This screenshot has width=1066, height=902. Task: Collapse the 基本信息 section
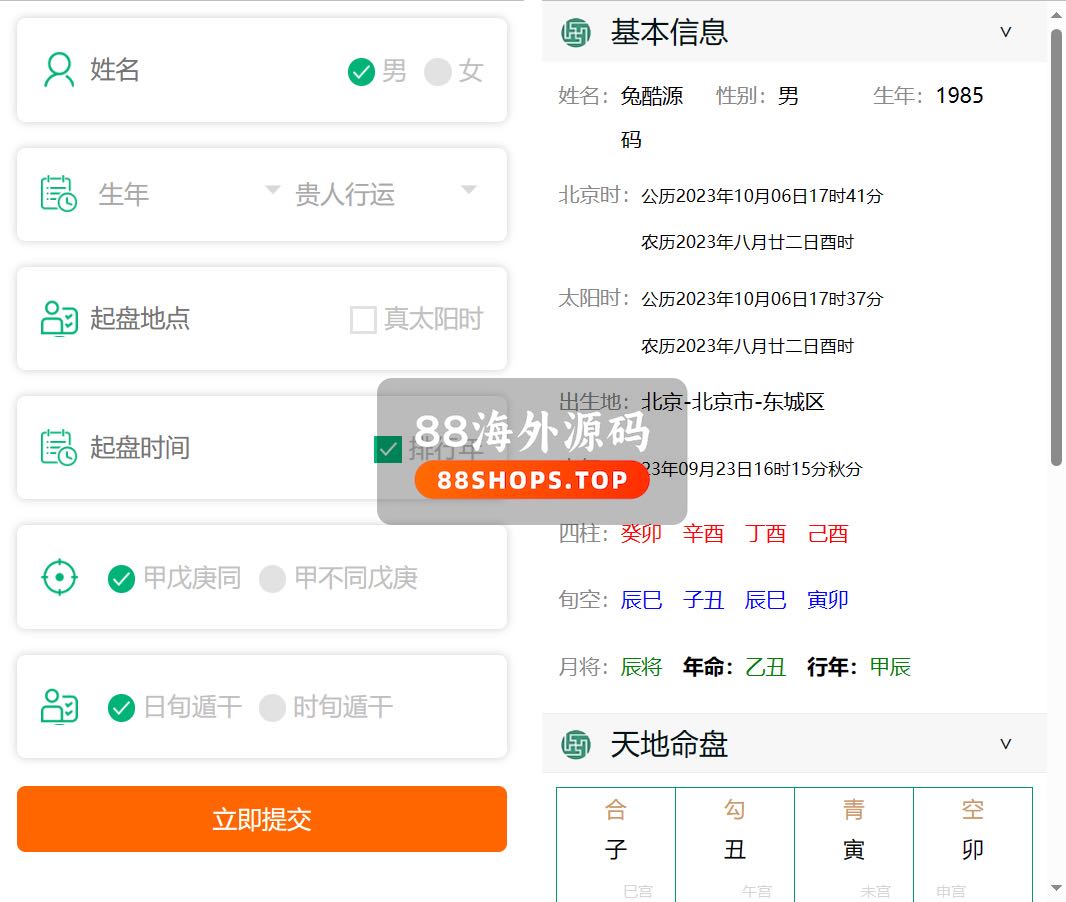tap(1006, 32)
